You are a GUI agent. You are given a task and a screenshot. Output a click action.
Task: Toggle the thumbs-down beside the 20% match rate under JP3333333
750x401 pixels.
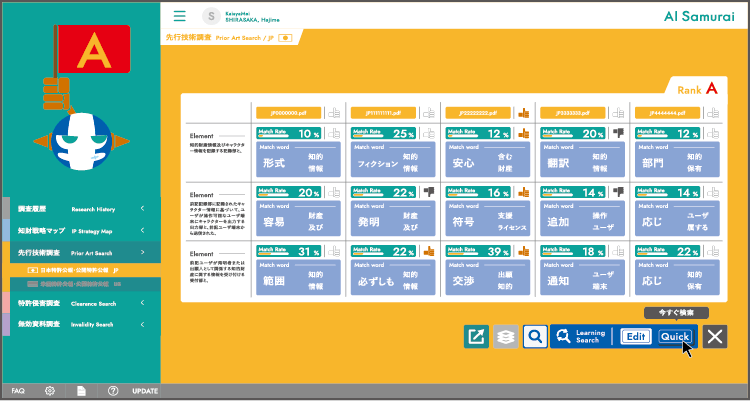click(618, 132)
